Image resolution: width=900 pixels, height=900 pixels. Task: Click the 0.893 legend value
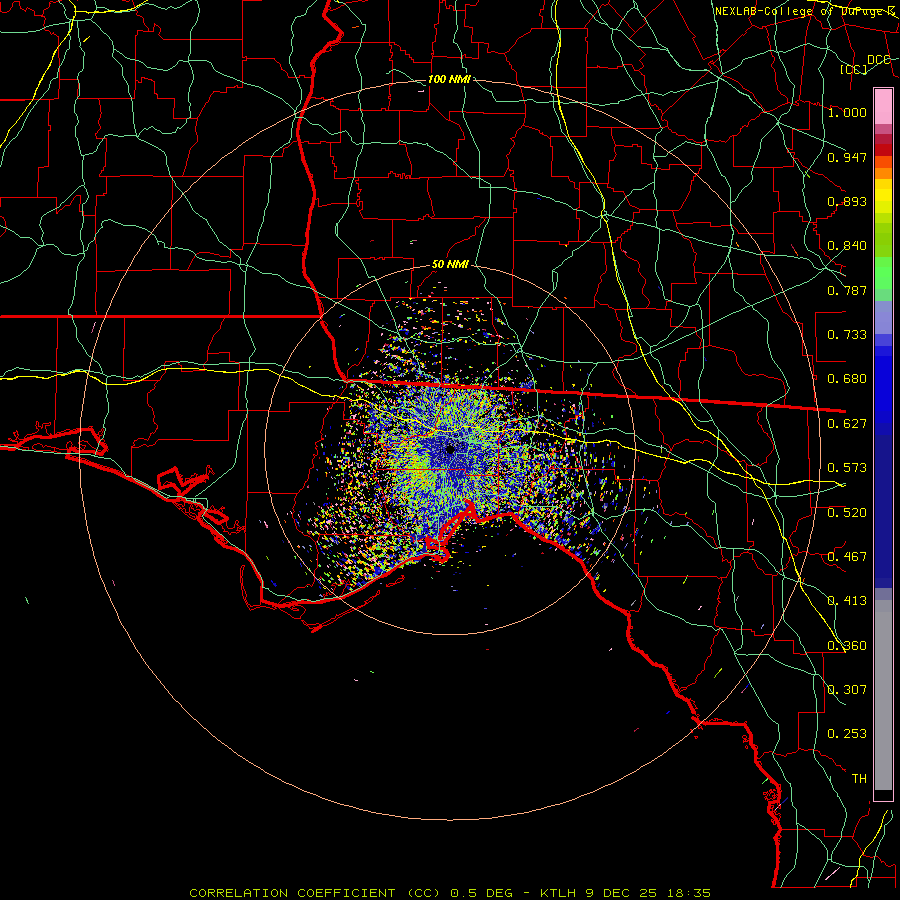(847, 201)
